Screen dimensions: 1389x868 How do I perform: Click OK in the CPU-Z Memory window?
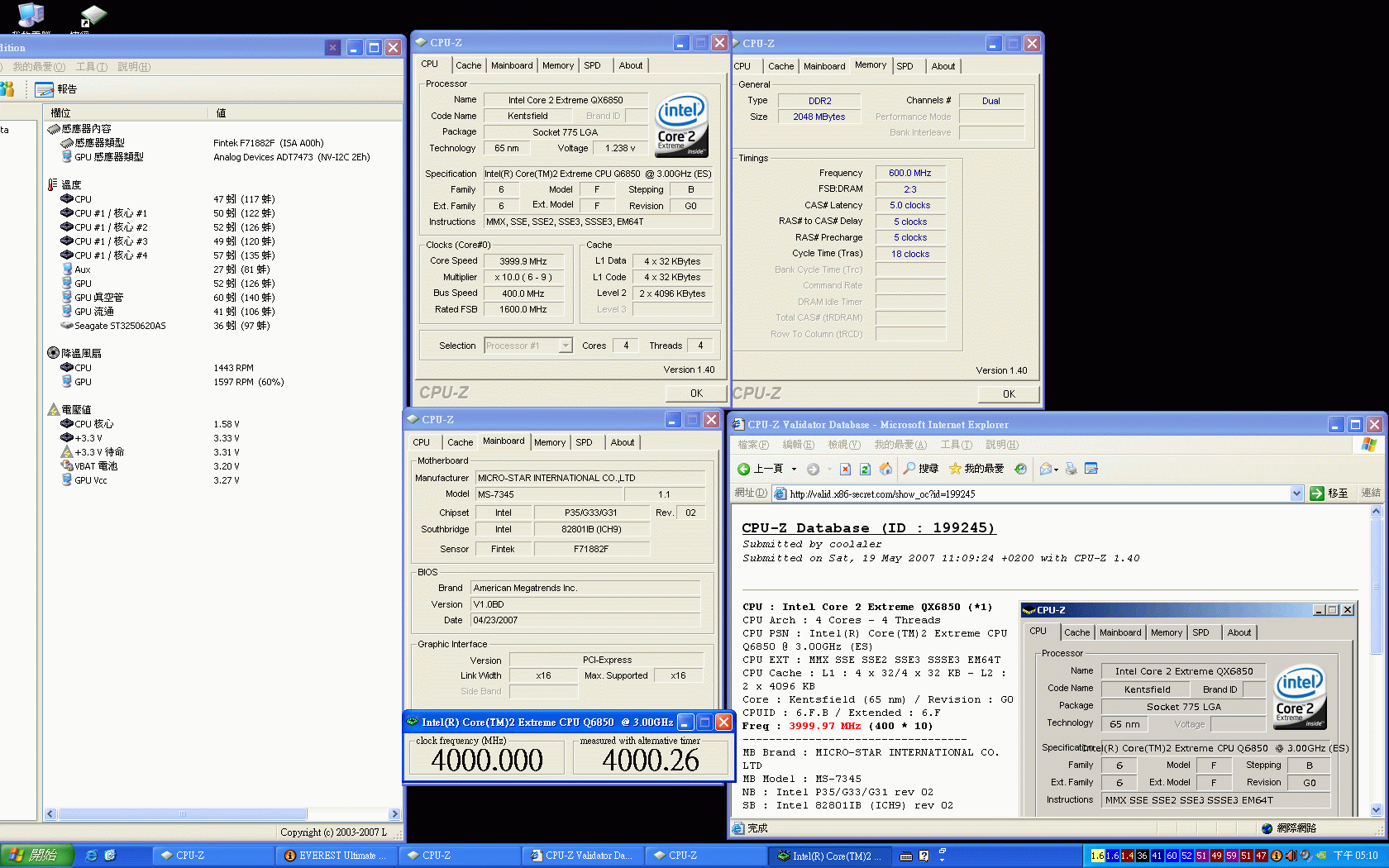[x=1009, y=394]
